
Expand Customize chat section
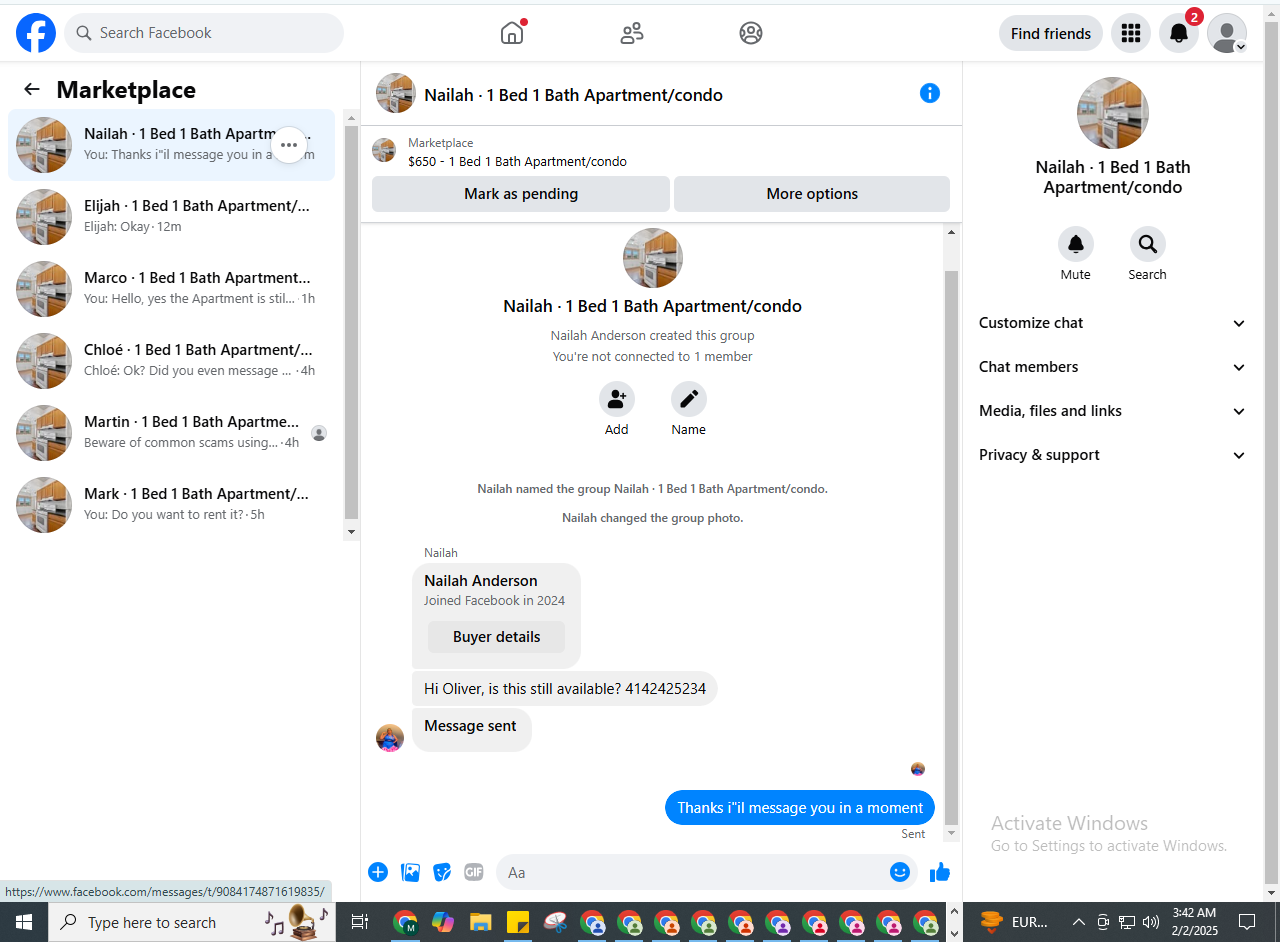pyautogui.click(x=1112, y=323)
